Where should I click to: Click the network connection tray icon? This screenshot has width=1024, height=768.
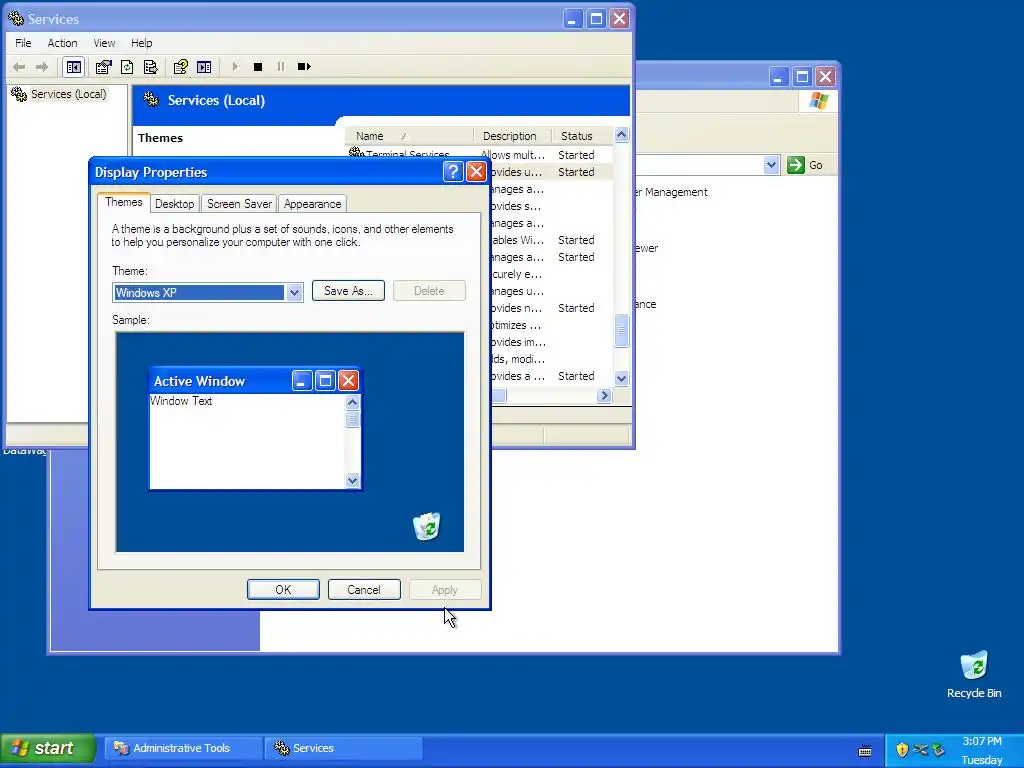pos(920,750)
